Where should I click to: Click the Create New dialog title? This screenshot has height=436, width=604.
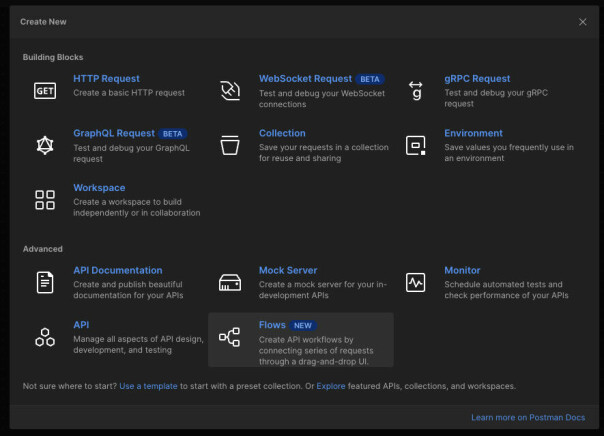pyautogui.click(x=43, y=22)
